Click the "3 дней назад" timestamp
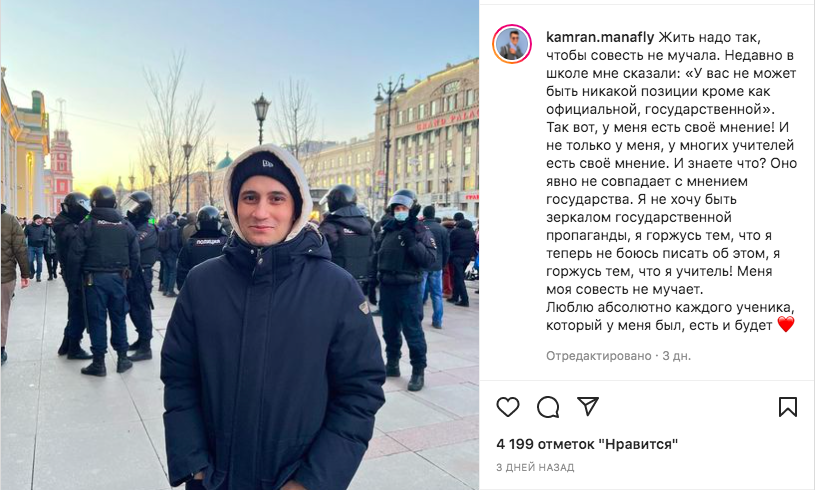 tap(535, 468)
